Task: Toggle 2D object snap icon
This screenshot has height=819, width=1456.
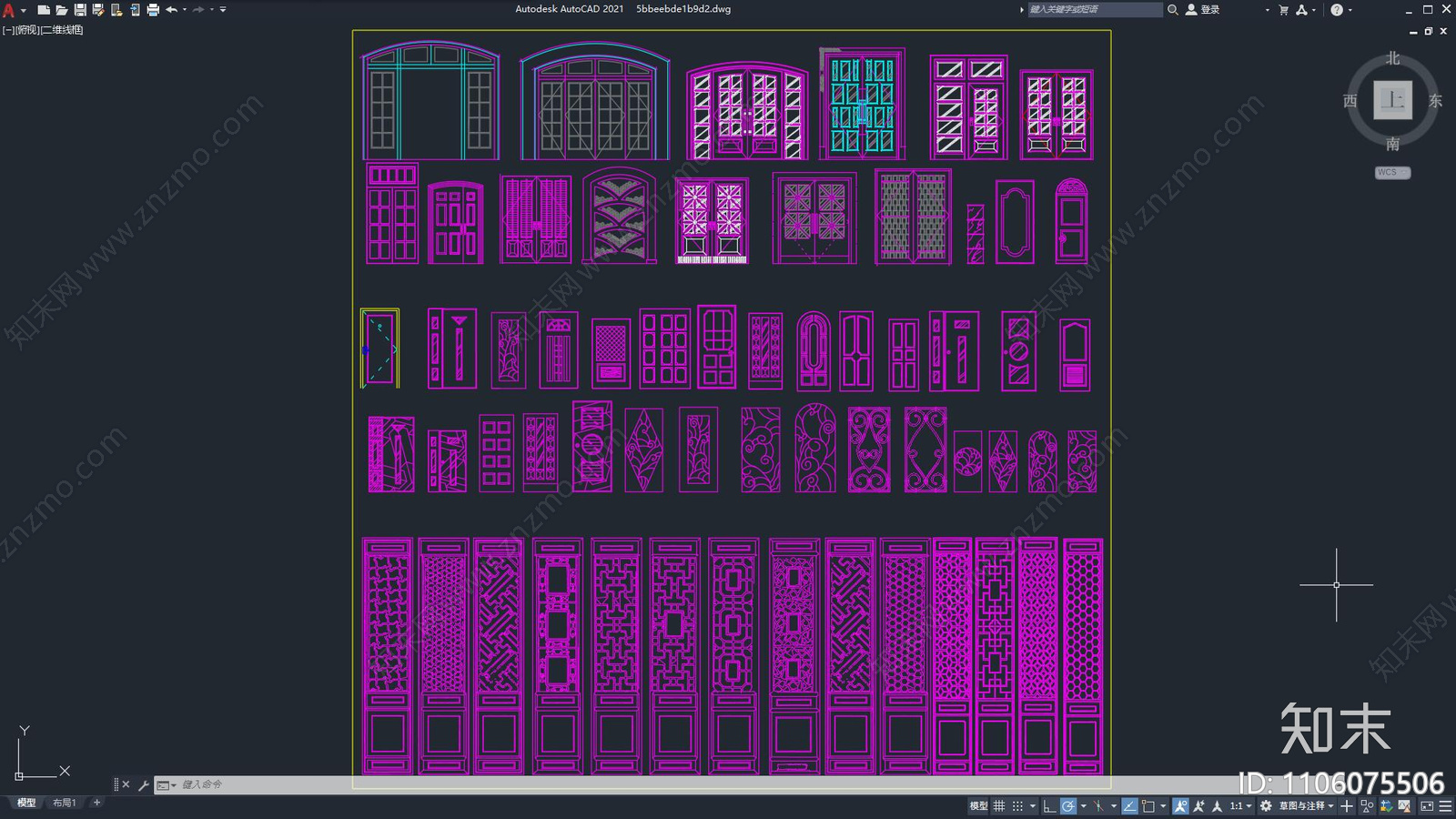Action: (x=1148, y=806)
